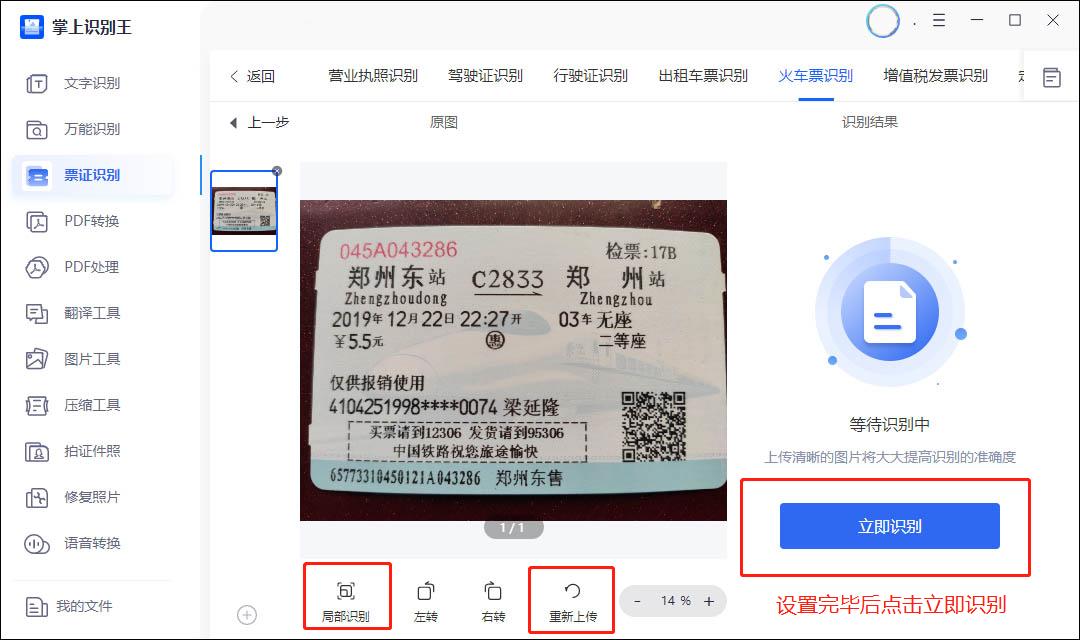The width and height of the screenshot is (1080, 640).
Task: Select the train ticket thumbnail
Action: click(243, 211)
